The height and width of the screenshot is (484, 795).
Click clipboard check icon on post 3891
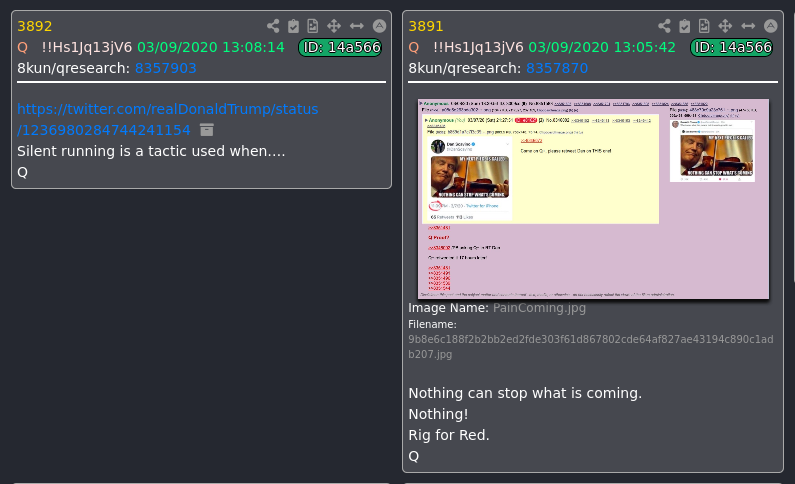(684, 26)
